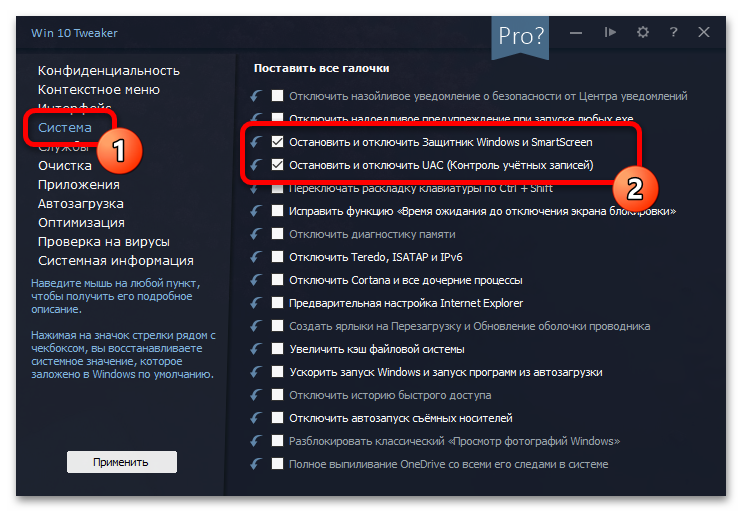Check Отключить Teredo, ISATAP и IPv6
Viewport: 742px width, 512px height.
point(277,256)
